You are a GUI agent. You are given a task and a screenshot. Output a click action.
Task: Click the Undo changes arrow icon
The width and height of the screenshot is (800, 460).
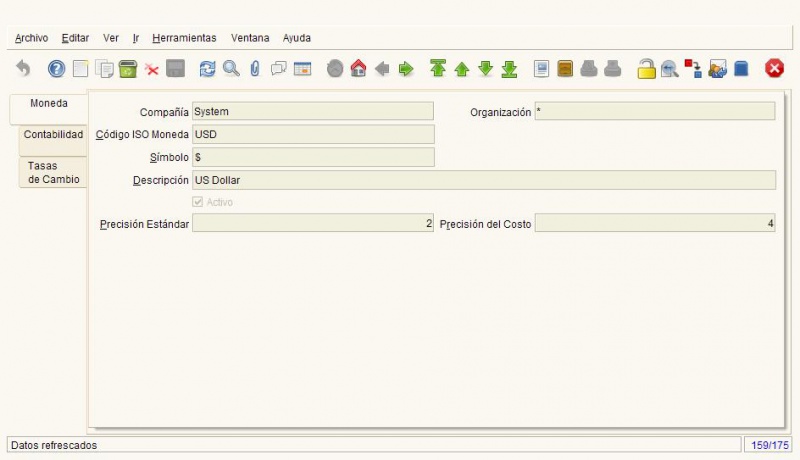pos(23,68)
